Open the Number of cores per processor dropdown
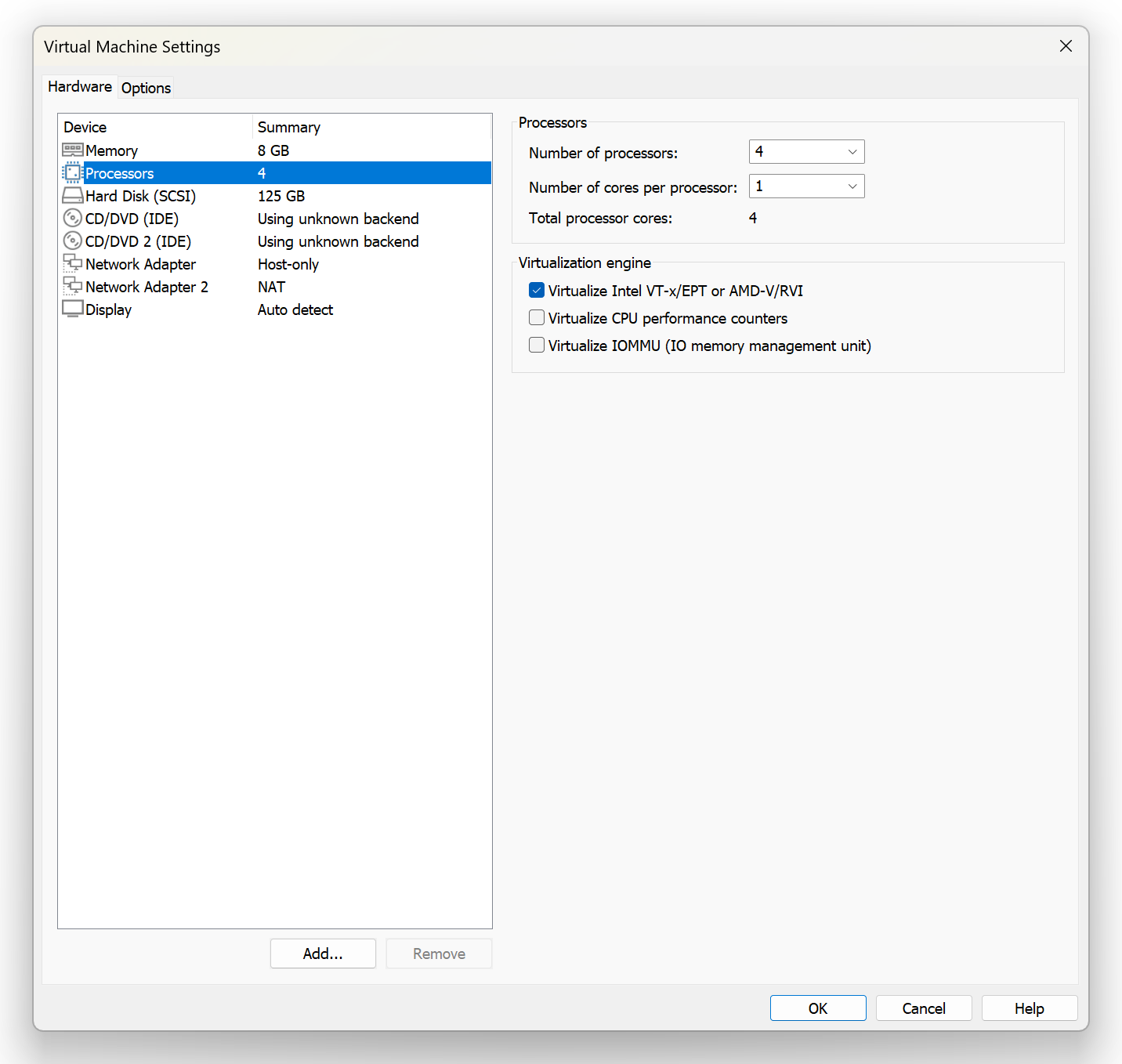The height and width of the screenshot is (1064, 1122). pos(807,186)
